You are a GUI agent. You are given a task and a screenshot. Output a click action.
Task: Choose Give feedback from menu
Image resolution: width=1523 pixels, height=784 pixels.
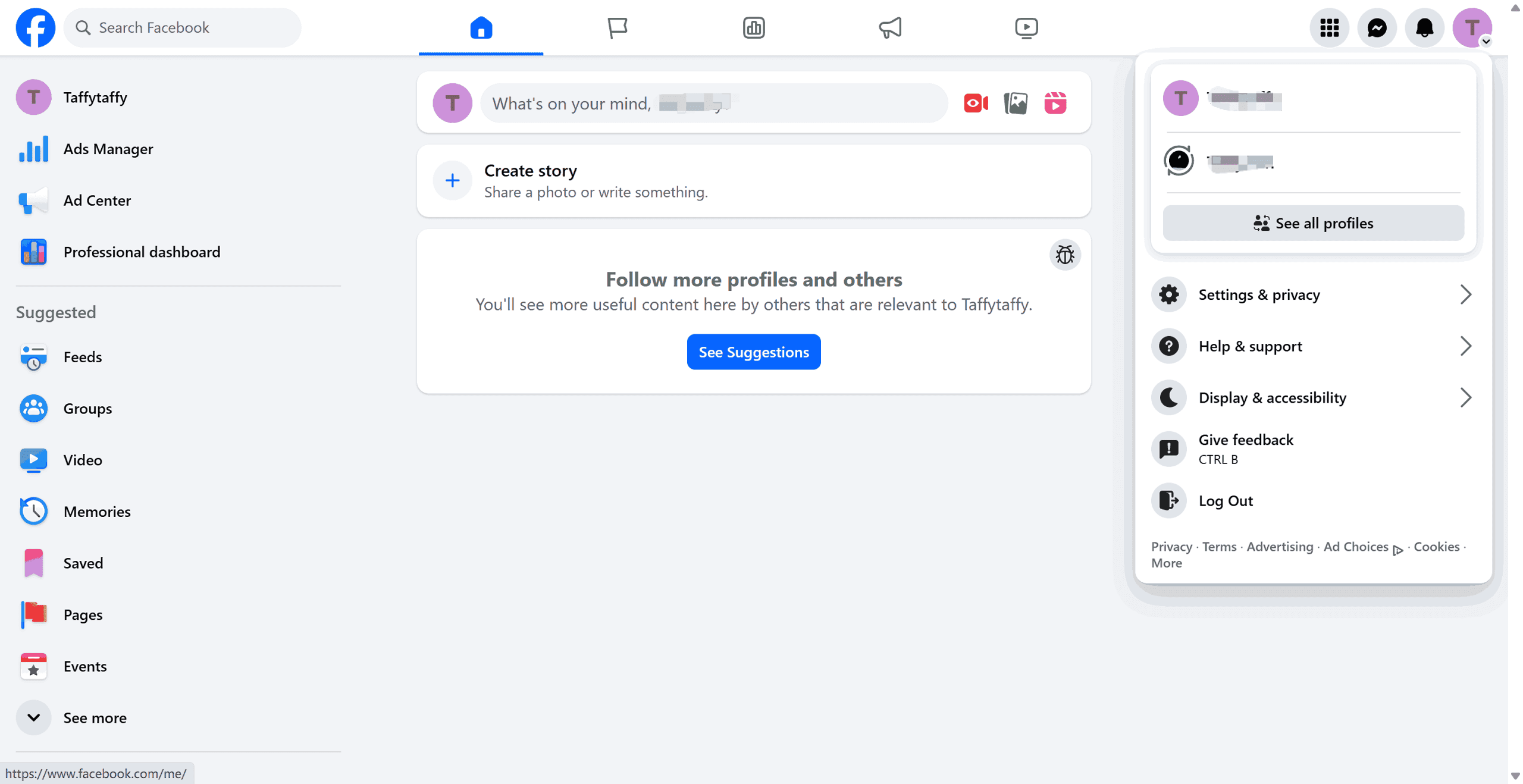click(1246, 449)
